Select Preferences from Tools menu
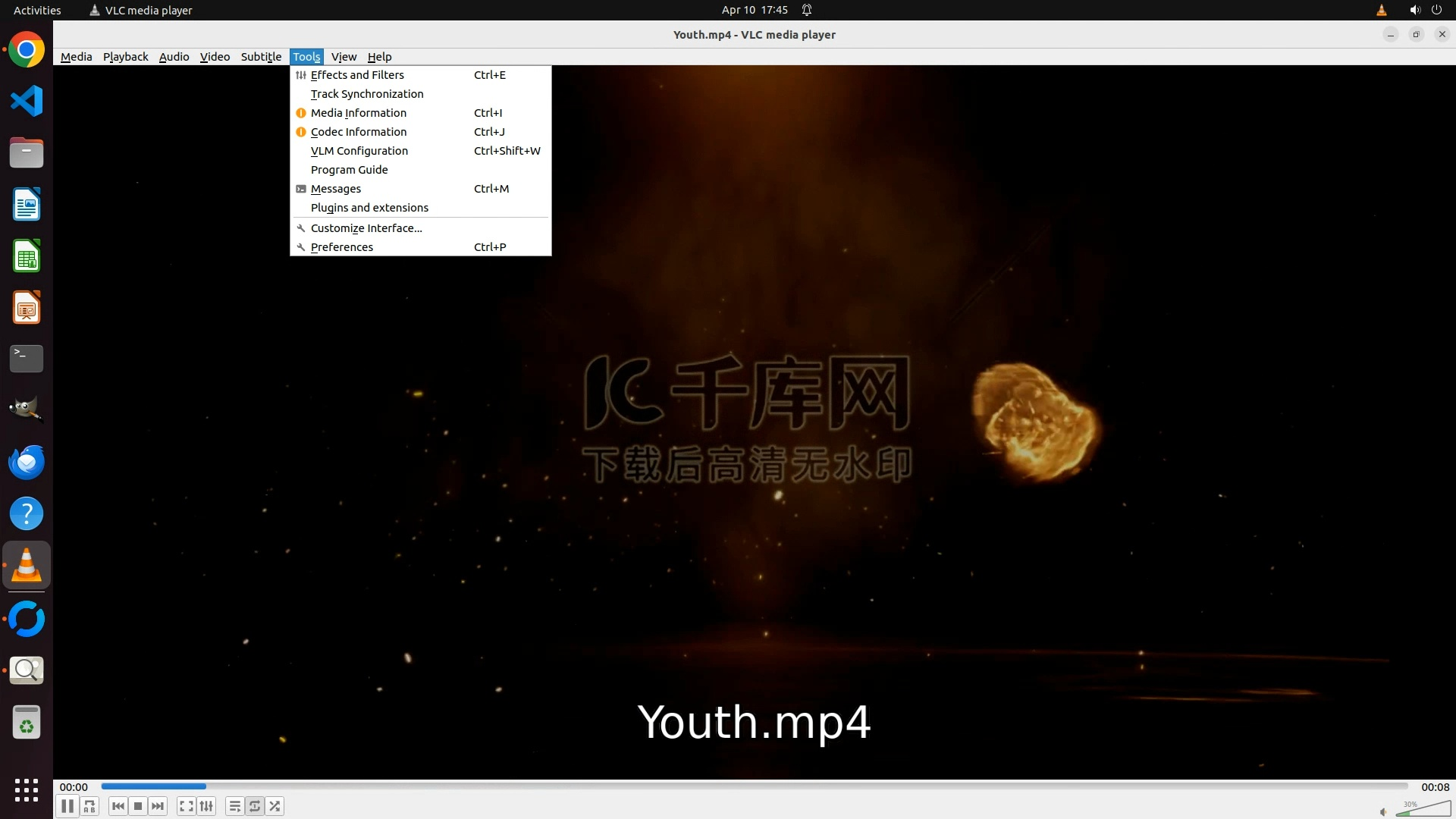This screenshot has height=819, width=1456. click(x=342, y=247)
